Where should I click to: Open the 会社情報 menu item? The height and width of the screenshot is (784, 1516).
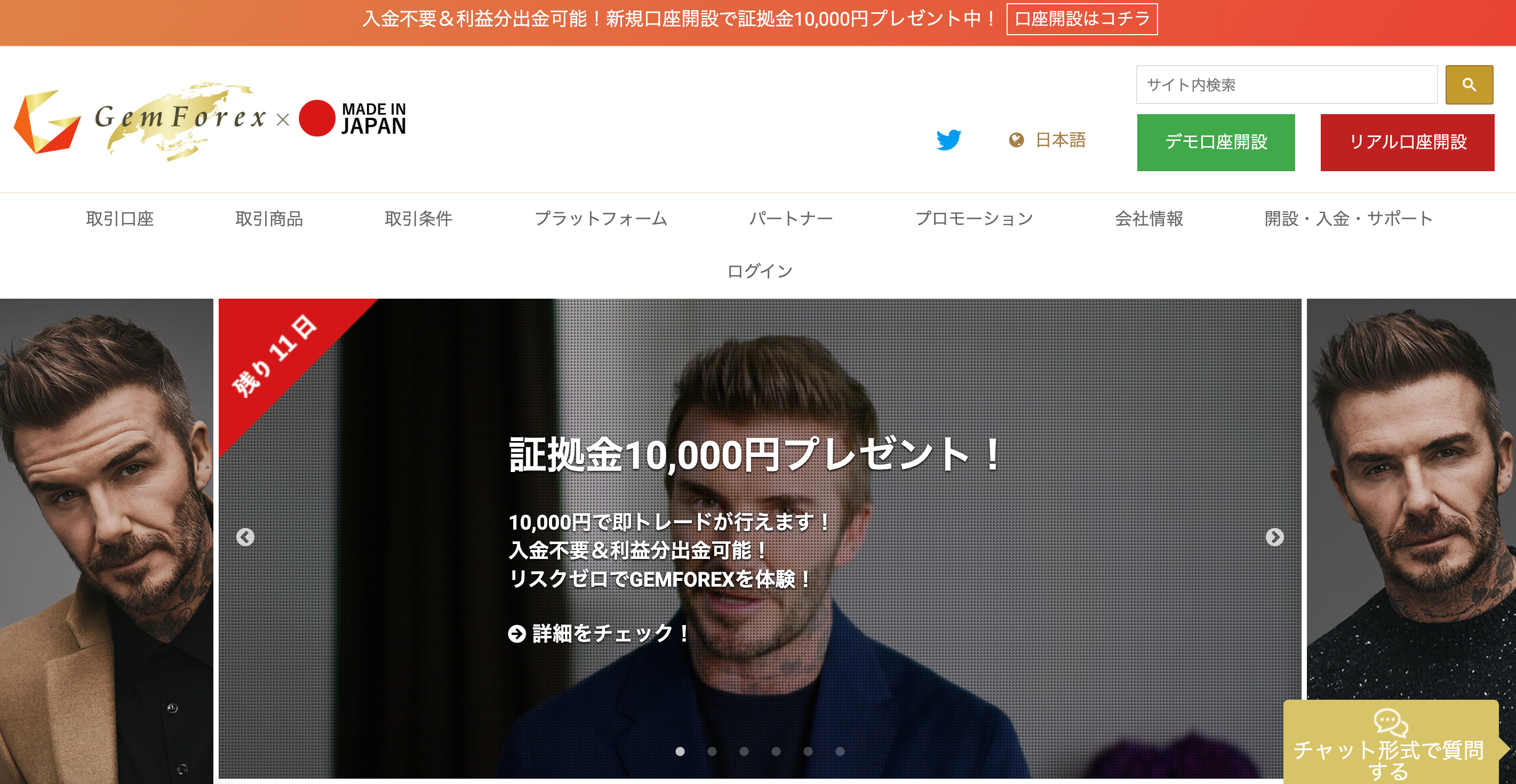pyautogui.click(x=1149, y=219)
